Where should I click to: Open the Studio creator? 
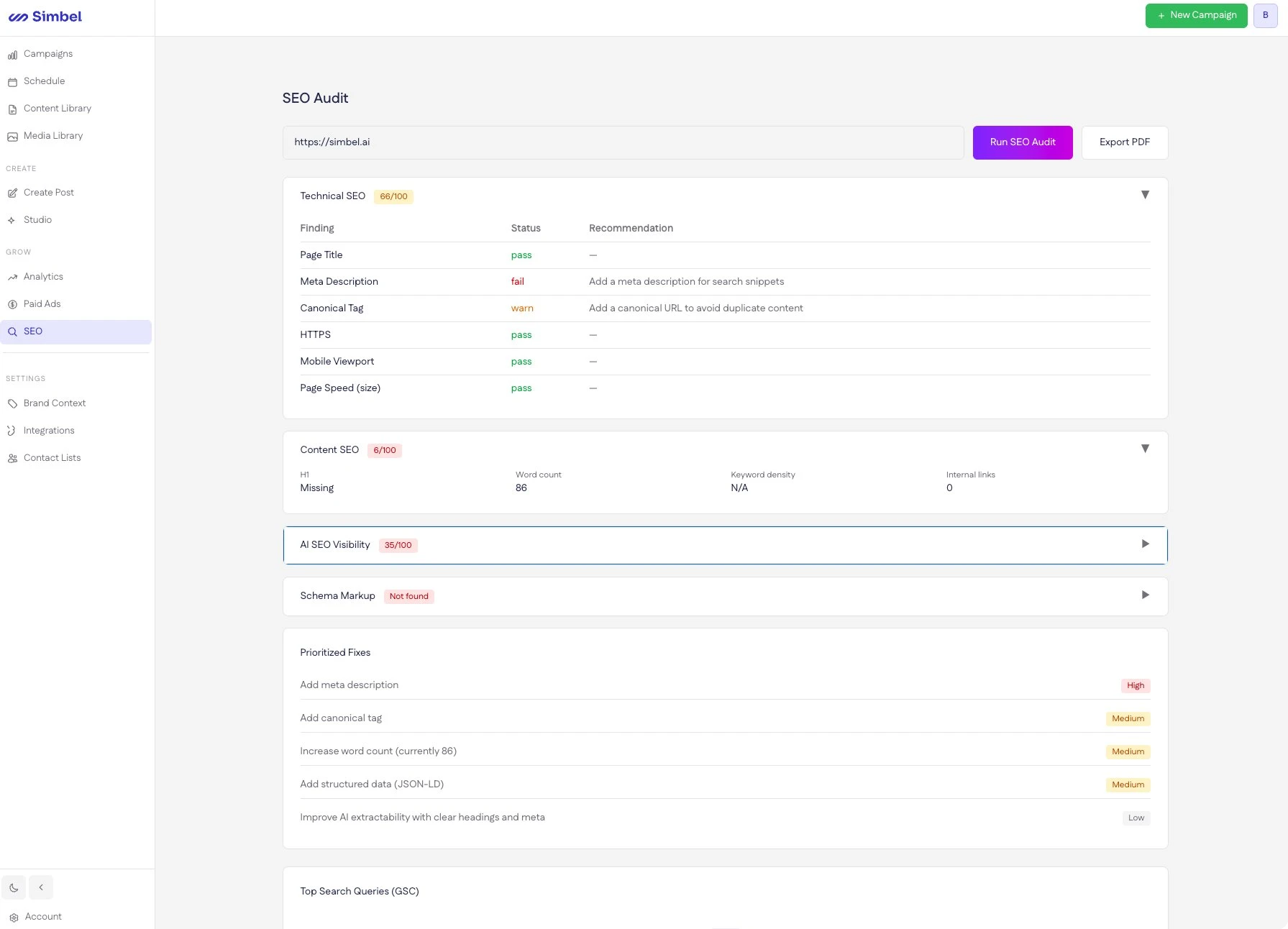(x=37, y=219)
